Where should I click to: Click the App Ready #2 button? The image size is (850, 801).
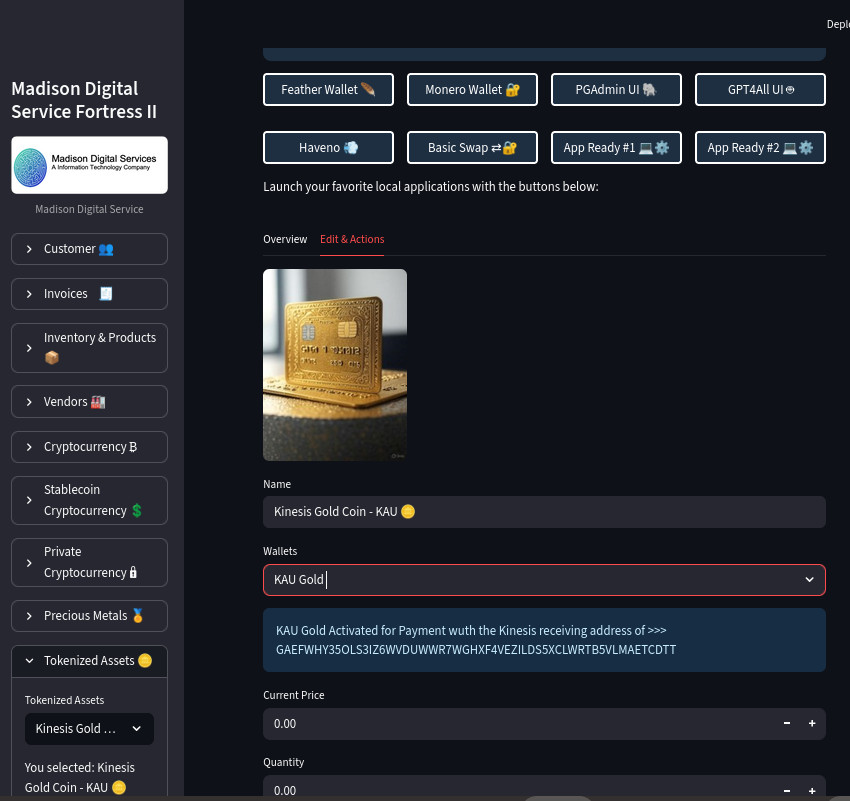click(x=760, y=147)
